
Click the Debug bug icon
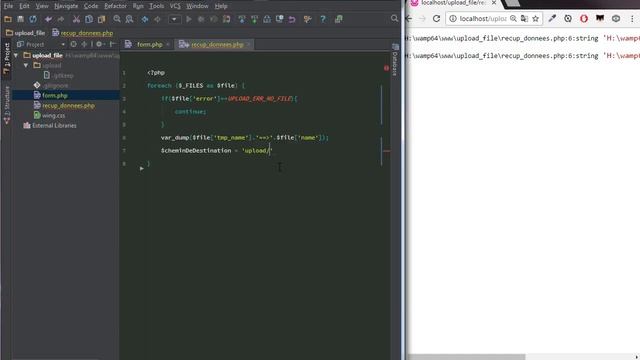tap(201, 19)
